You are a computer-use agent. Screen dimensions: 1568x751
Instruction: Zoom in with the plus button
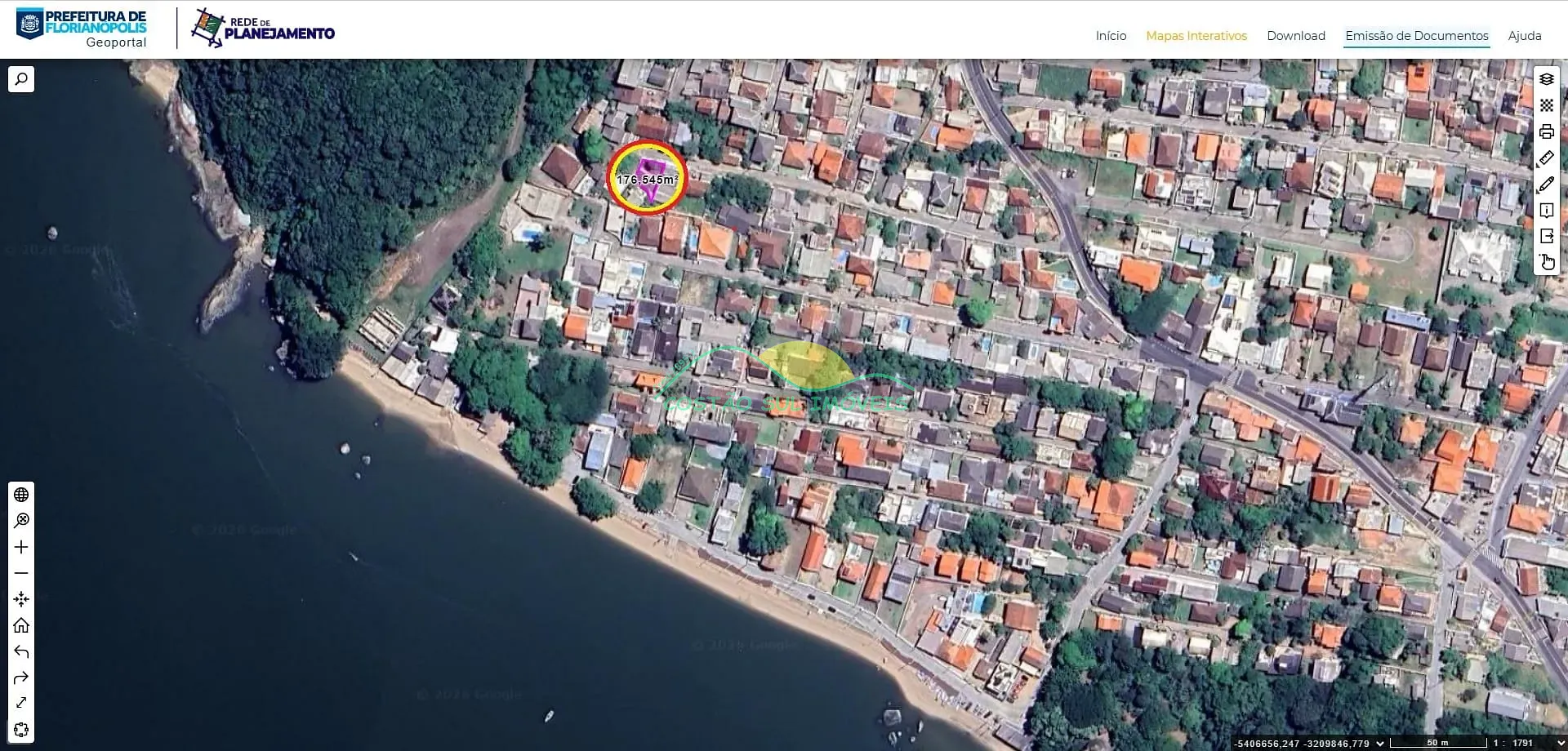pyautogui.click(x=21, y=547)
